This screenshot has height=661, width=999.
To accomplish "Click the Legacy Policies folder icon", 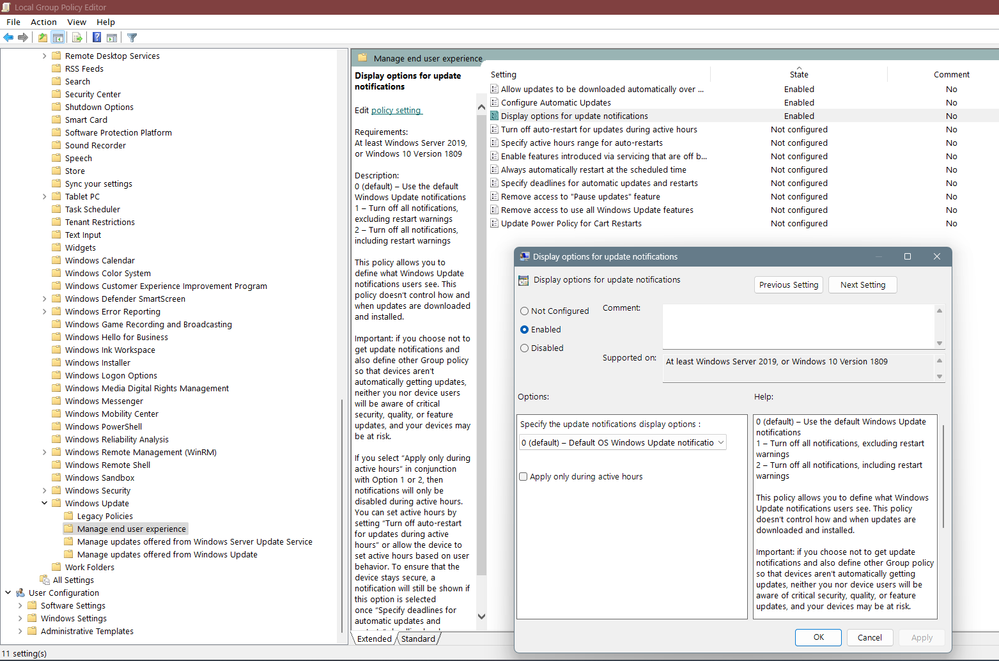I will [68, 516].
